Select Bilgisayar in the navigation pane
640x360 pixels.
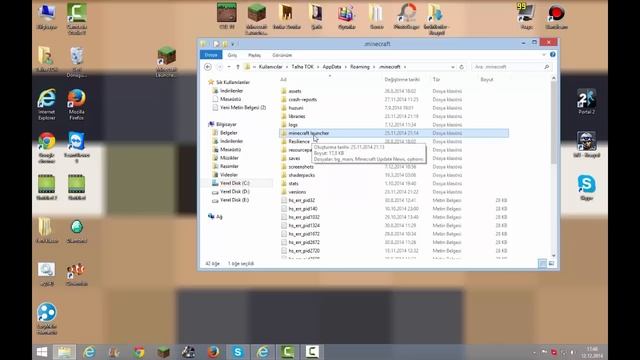[x=226, y=124]
